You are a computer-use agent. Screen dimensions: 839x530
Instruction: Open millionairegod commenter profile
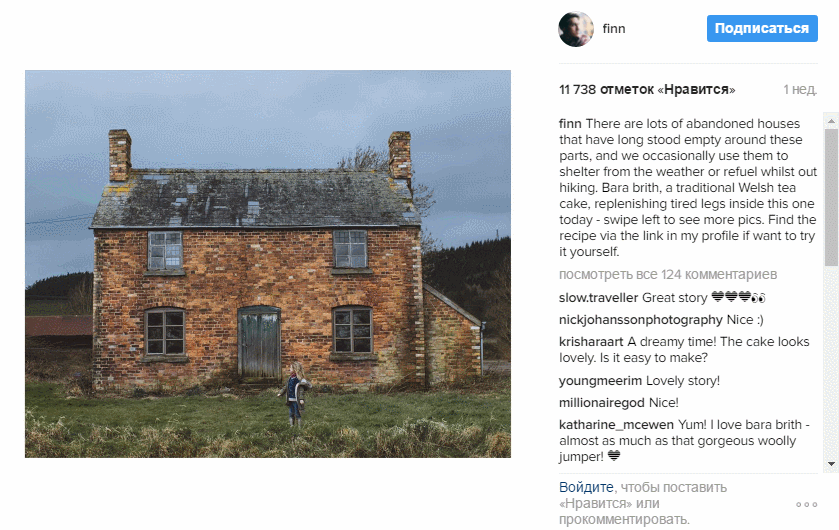[x=601, y=403]
